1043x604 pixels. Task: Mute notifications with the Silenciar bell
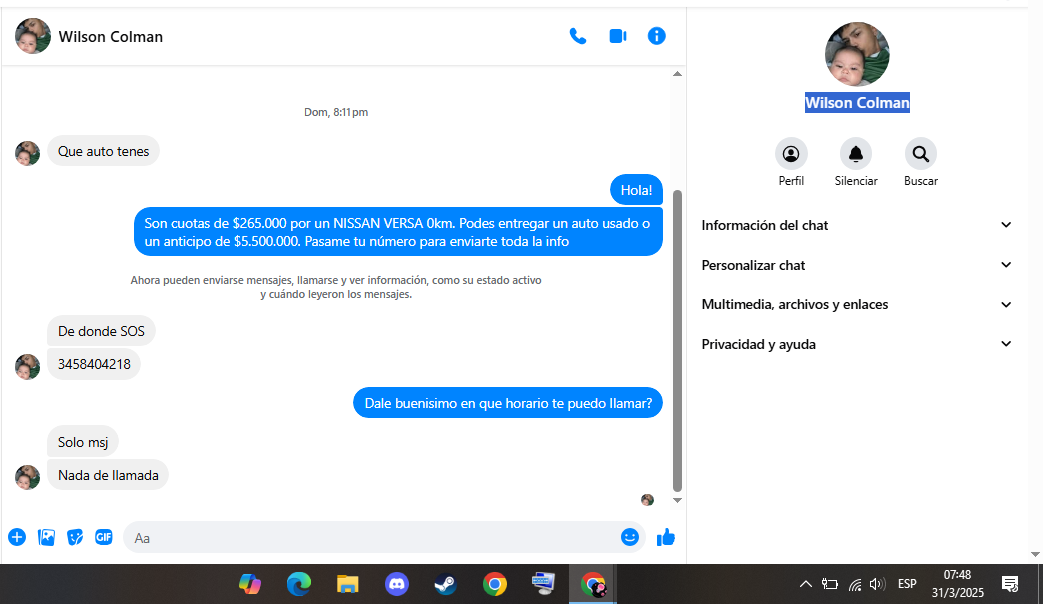(855, 154)
